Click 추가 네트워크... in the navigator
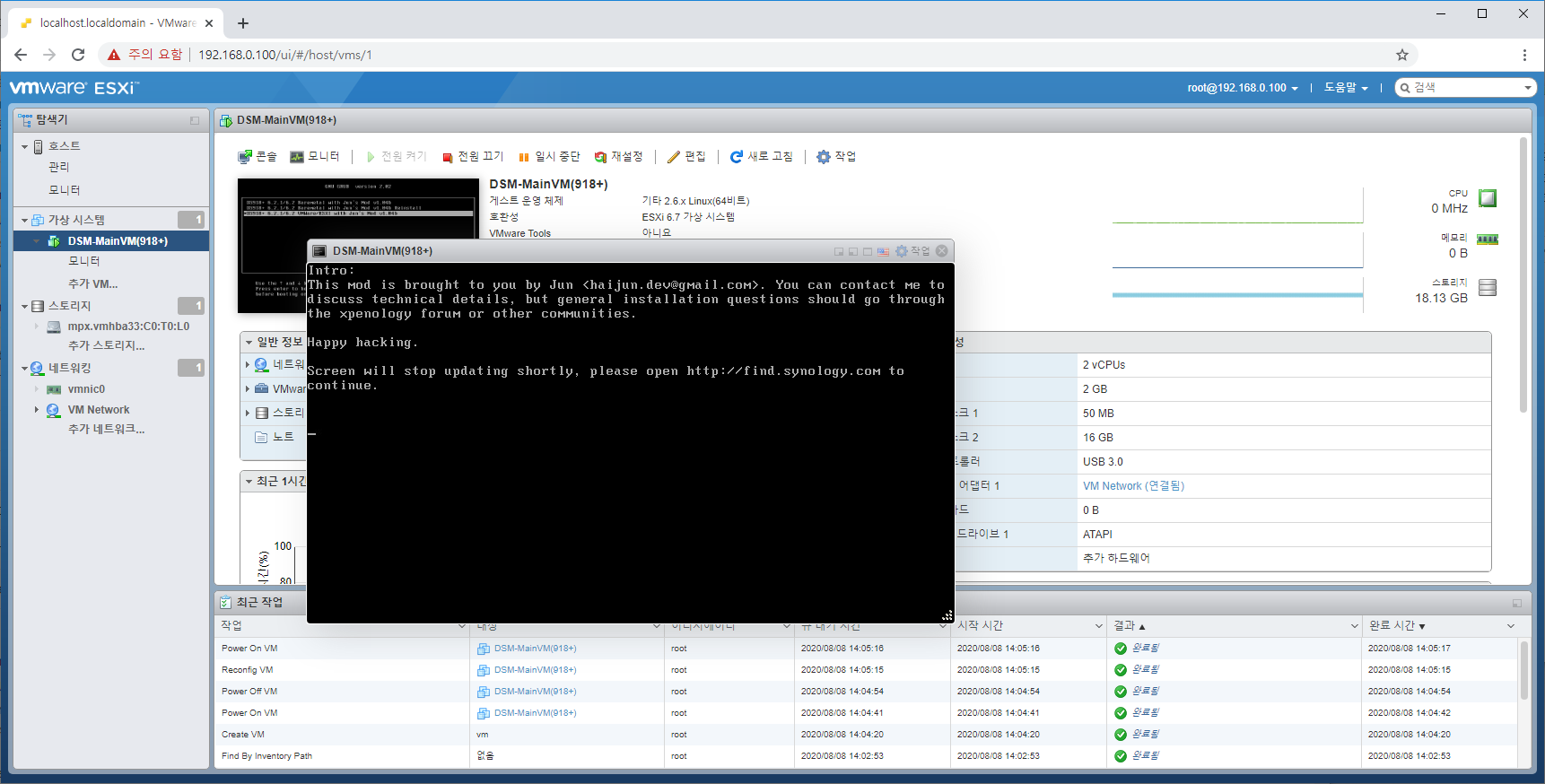Viewport: 1545px width, 784px height. (107, 429)
